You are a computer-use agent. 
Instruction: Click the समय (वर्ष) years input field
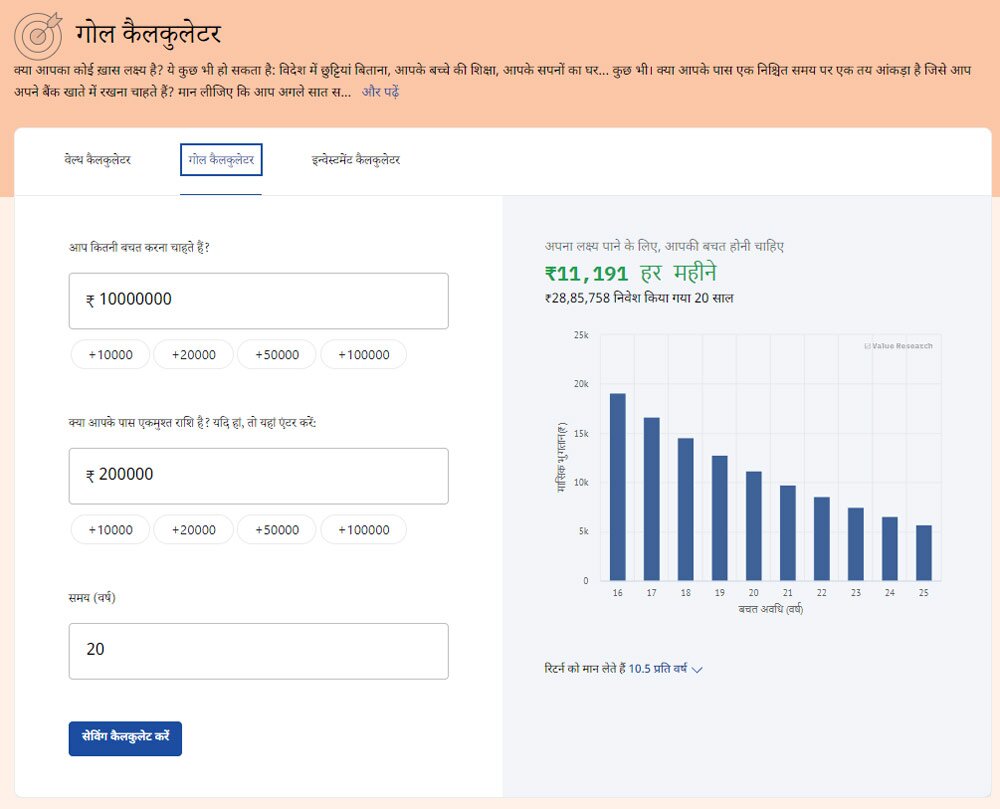coord(258,650)
